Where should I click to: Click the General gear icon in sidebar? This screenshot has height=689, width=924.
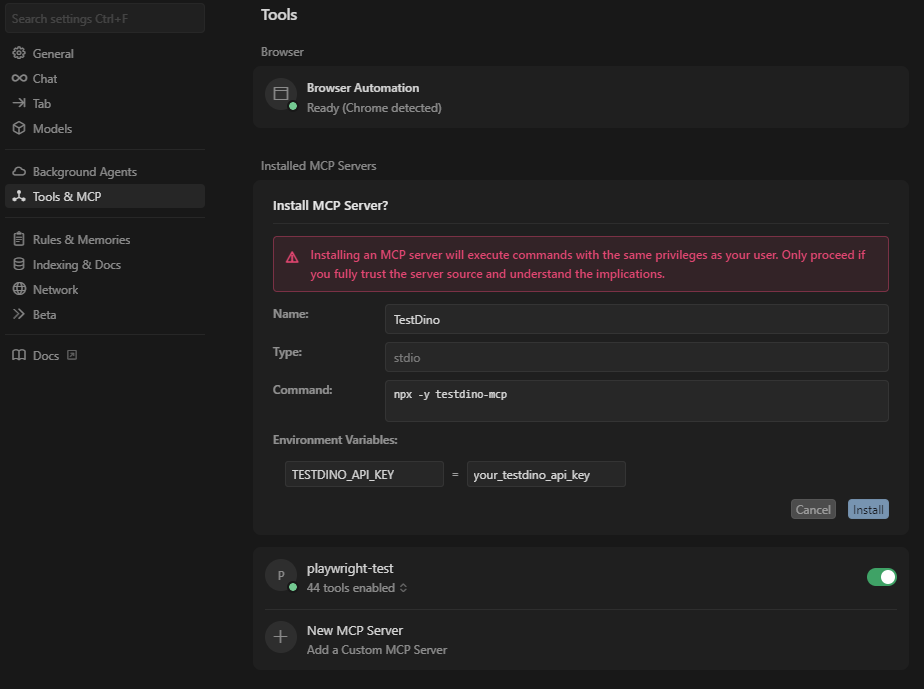click(x=19, y=53)
